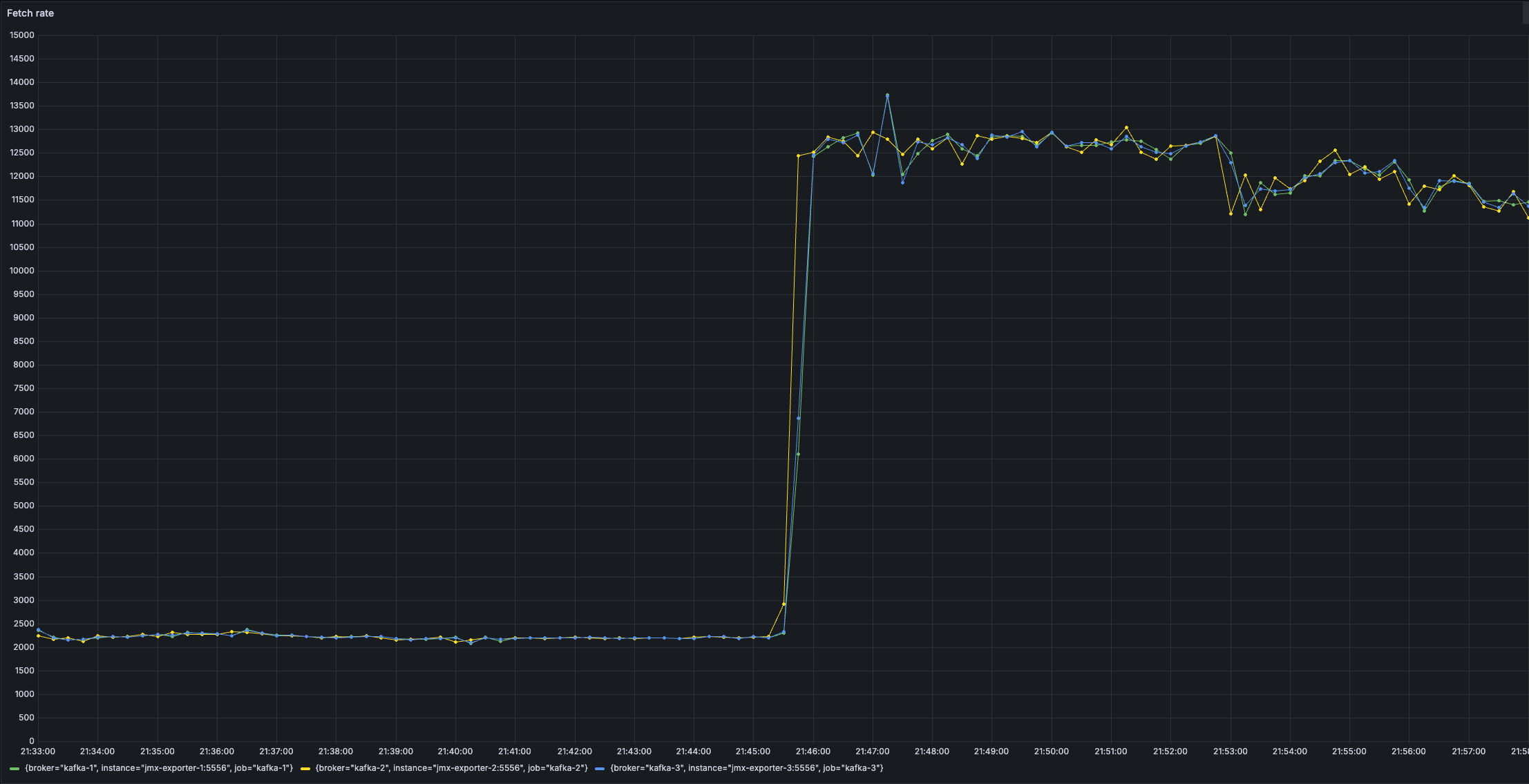The width and height of the screenshot is (1529, 784).
Task: Click the yellow dip point at 21:53:00
Action: [1231, 213]
